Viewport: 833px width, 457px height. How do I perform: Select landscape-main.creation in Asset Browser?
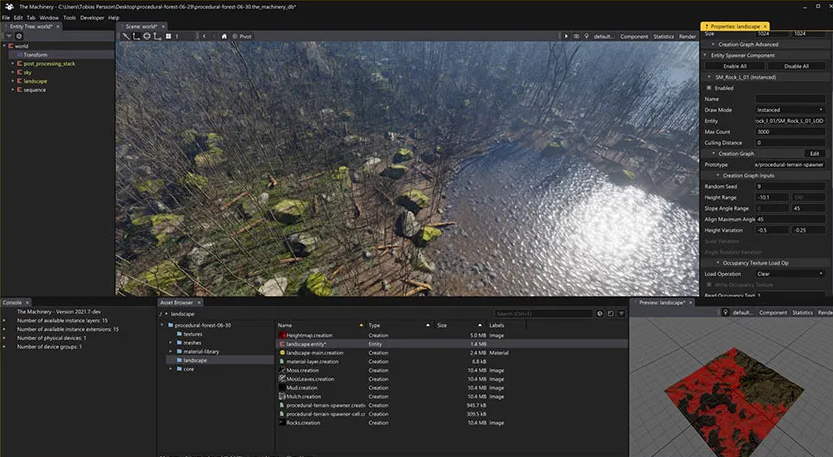point(314,352)
